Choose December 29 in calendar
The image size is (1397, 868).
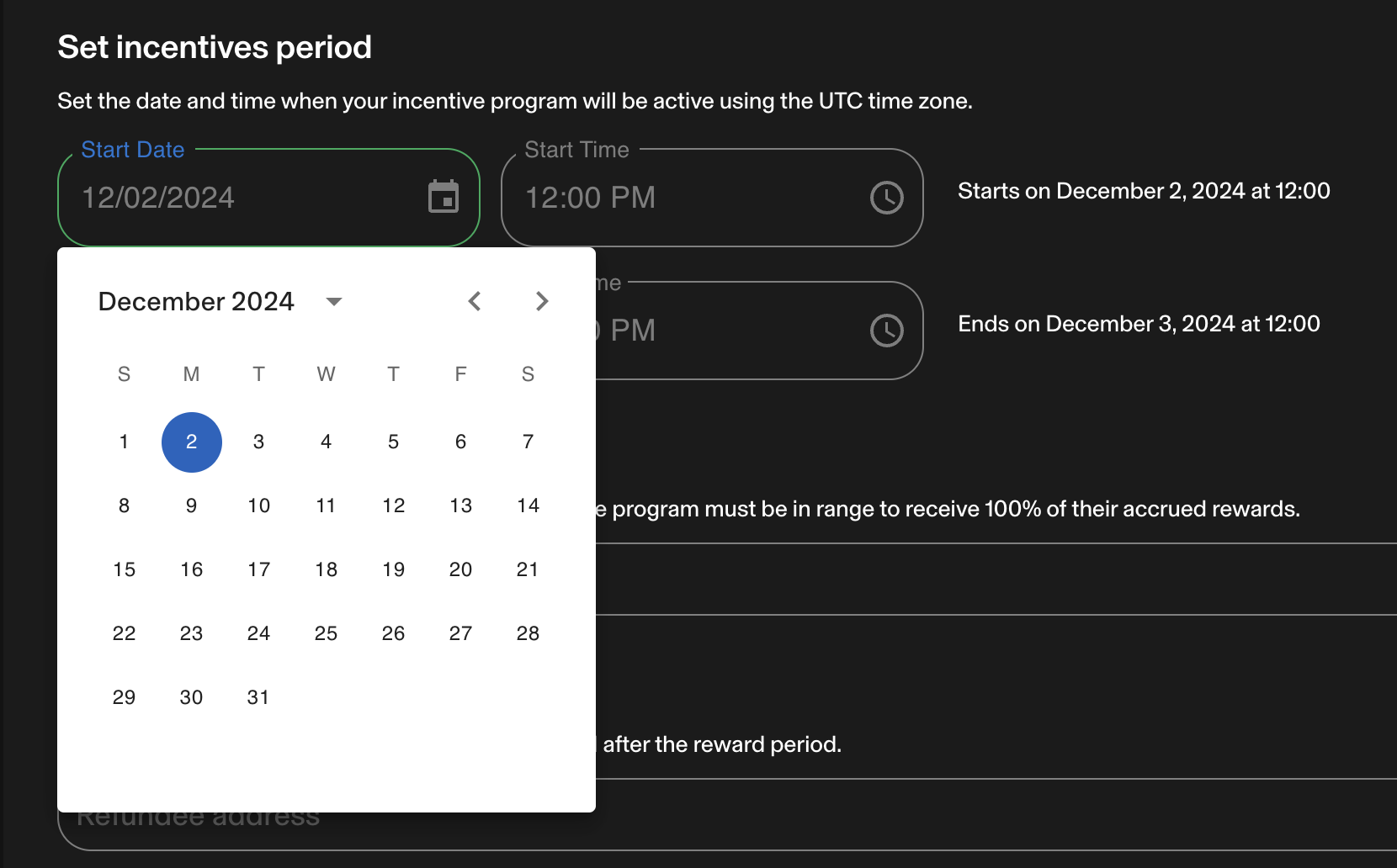click(x=125, y=697)
